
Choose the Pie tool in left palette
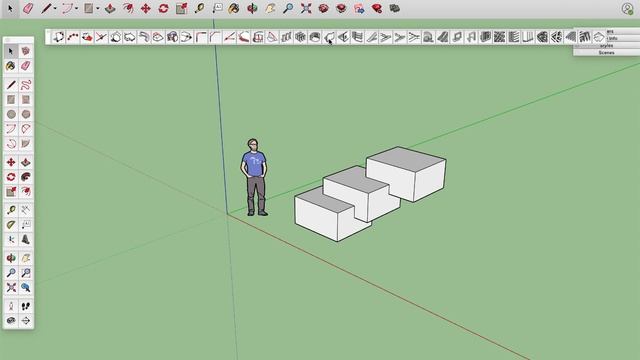click(x=26, y=144)
